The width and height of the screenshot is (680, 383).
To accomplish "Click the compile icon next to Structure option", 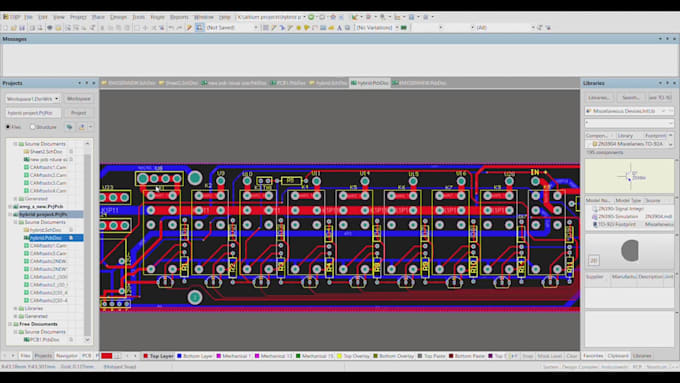I will [x=69, y=127].
